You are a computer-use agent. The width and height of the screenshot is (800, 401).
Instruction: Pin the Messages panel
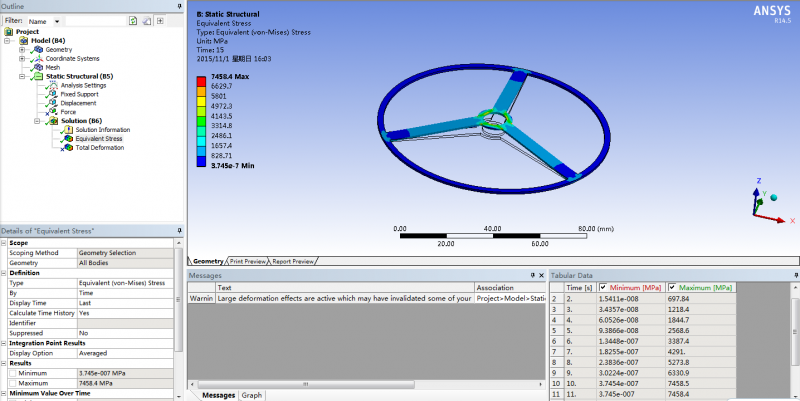(x=531, y=273)
